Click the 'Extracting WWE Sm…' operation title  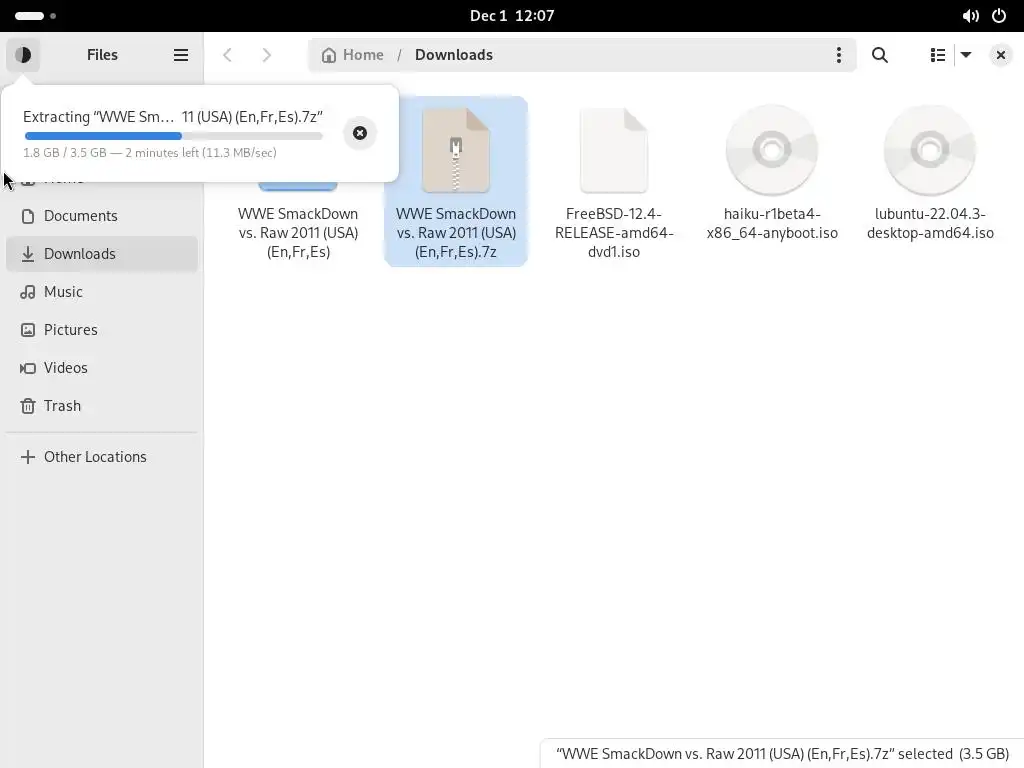click(173, 116)
